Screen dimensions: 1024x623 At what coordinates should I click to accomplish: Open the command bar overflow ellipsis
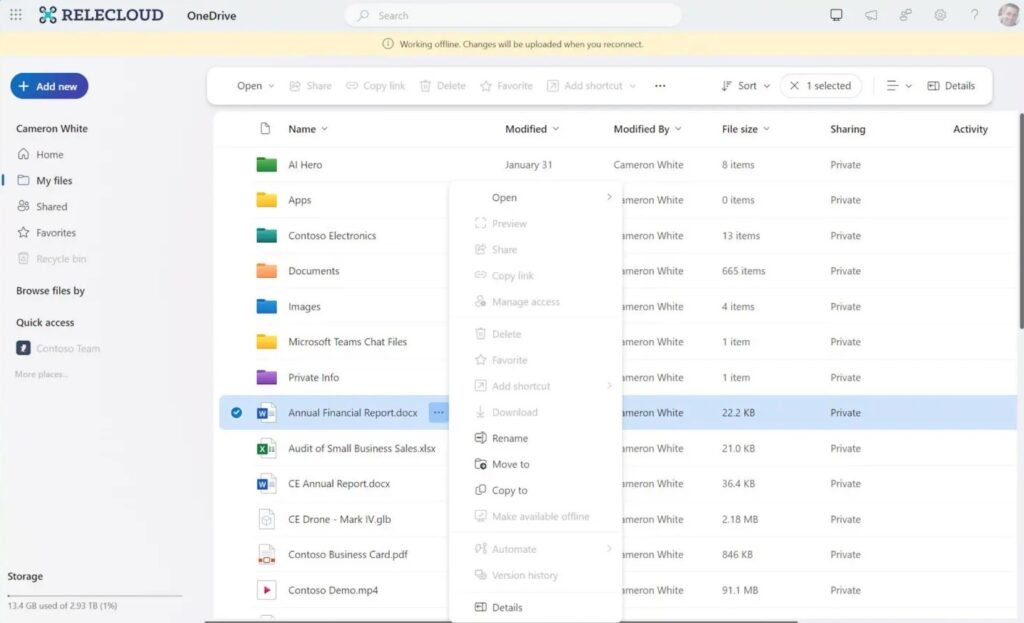click(x=660, y=86)
